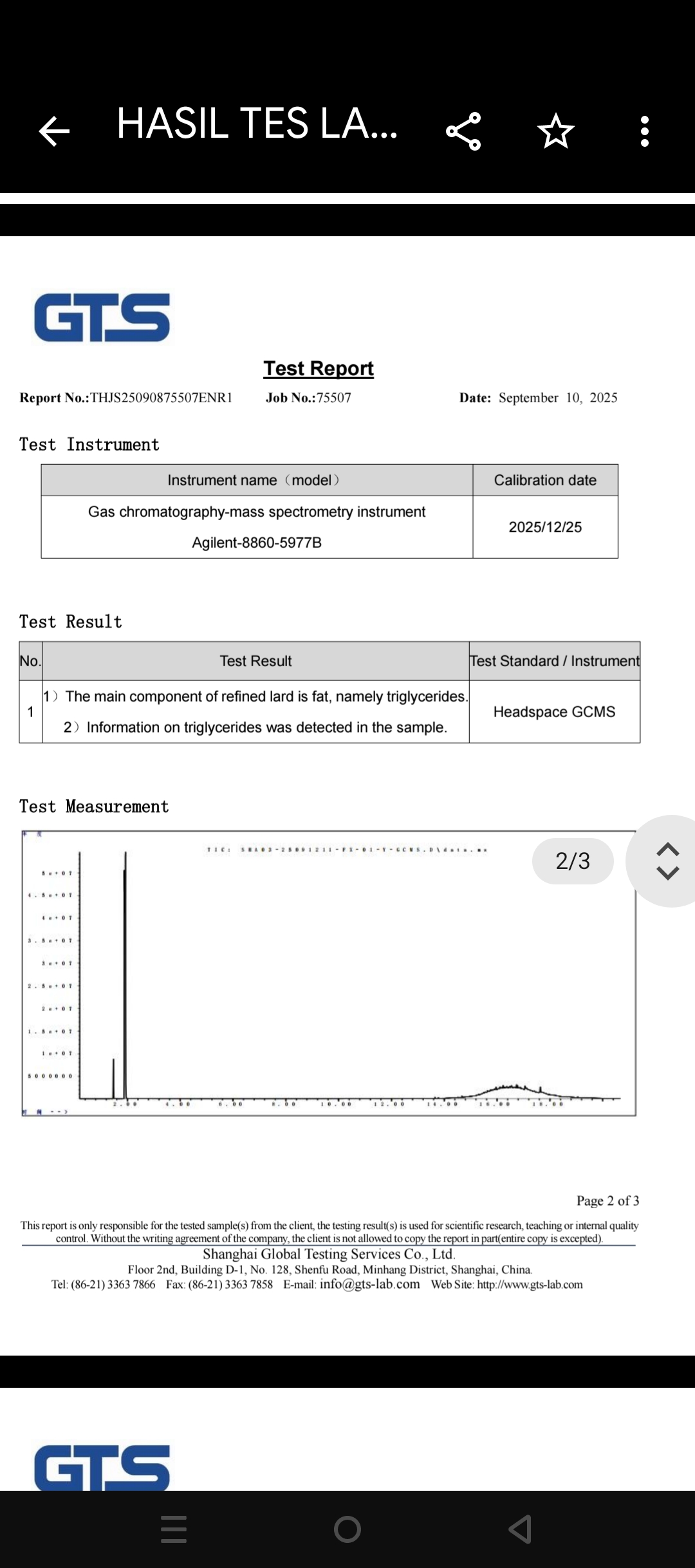
Task: Tap the Calibration date 2025/12/25 cell
Action: tap(545, 527)
